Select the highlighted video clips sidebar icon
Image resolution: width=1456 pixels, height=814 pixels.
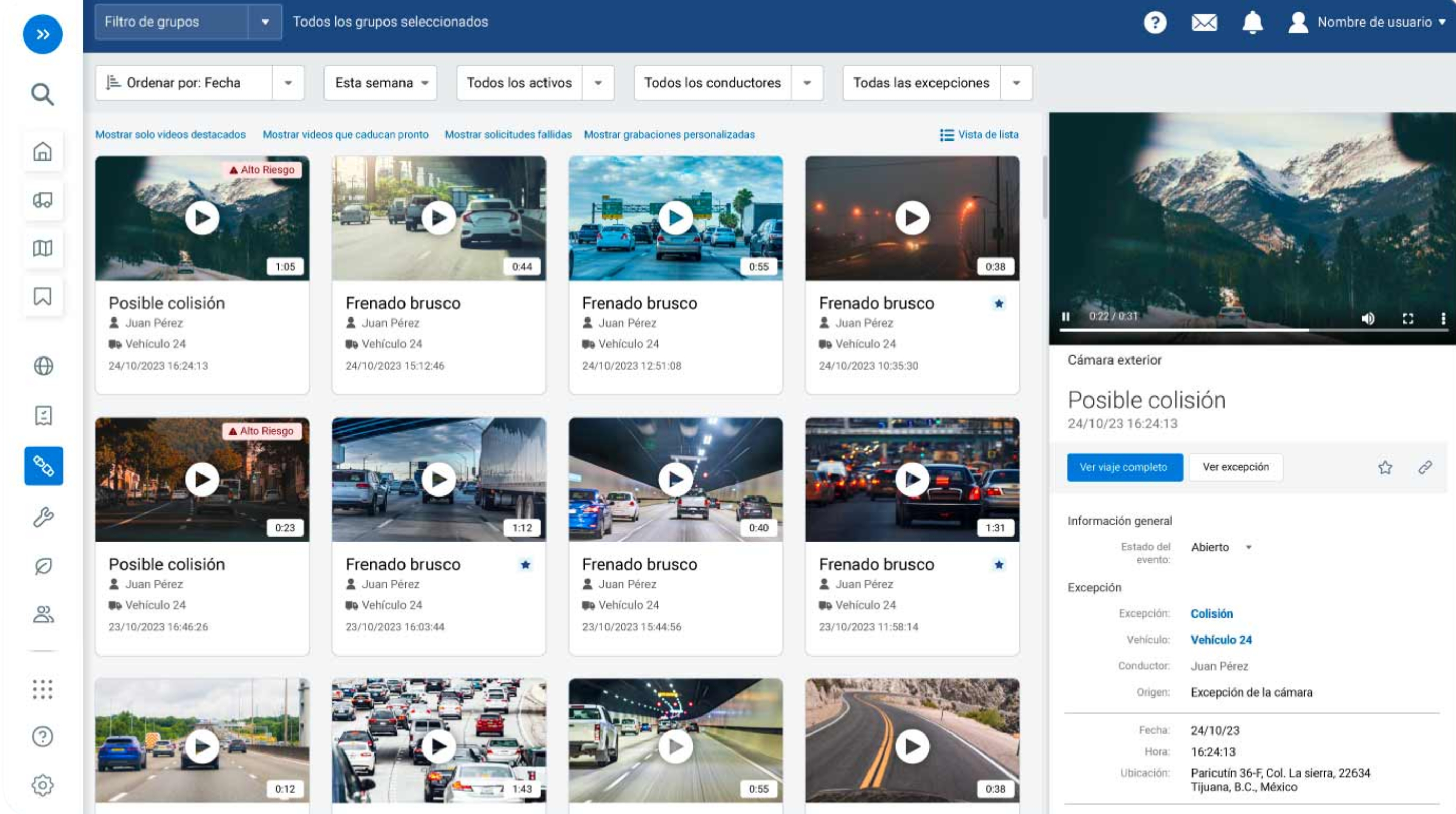pyautogui.click(x=44, y=466)
